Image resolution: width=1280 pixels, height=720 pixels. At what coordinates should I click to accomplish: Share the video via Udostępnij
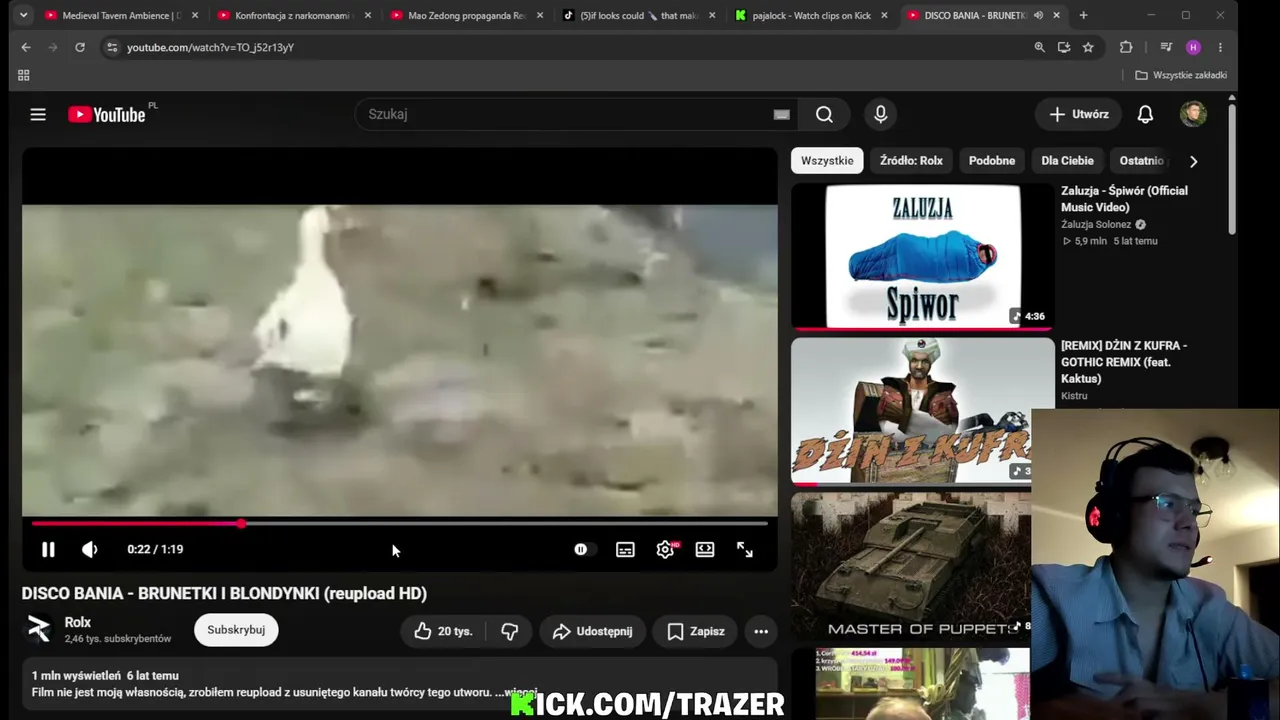coord(592,631)
